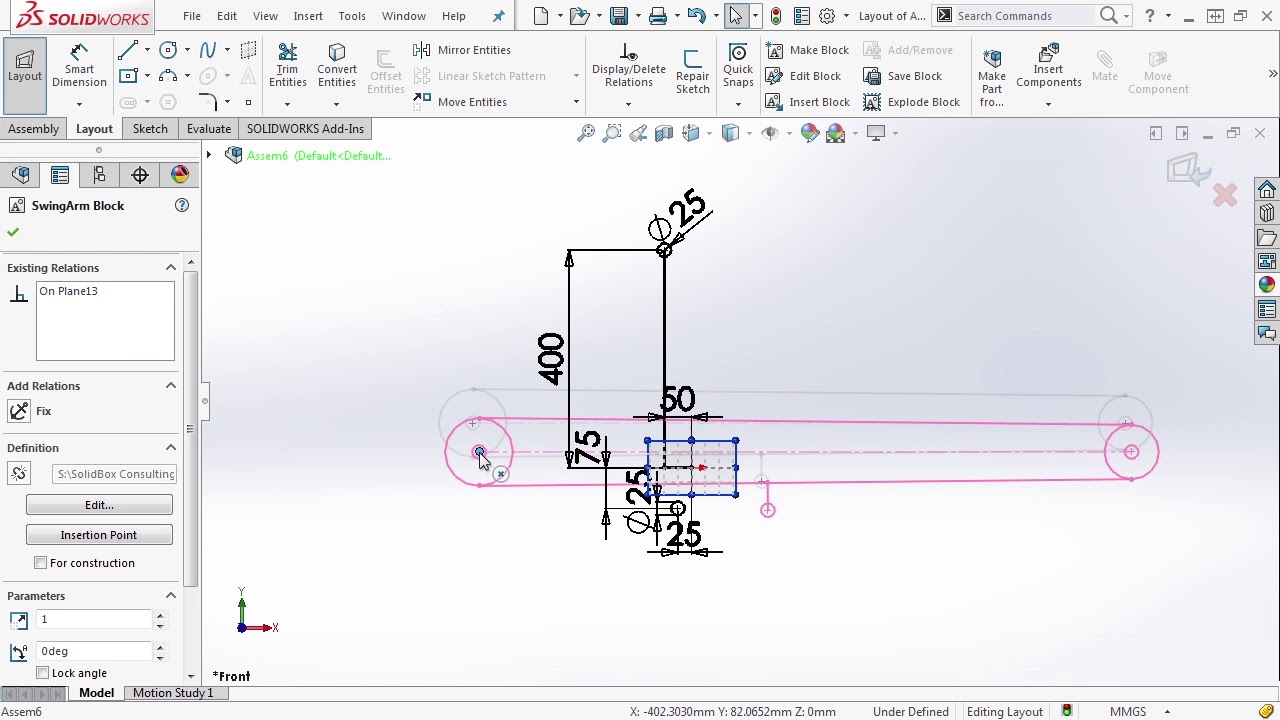1280x720 pixels.
Task: Click the Smart Dimension tool
Action: pyautogui.click(x=79, y=66)
